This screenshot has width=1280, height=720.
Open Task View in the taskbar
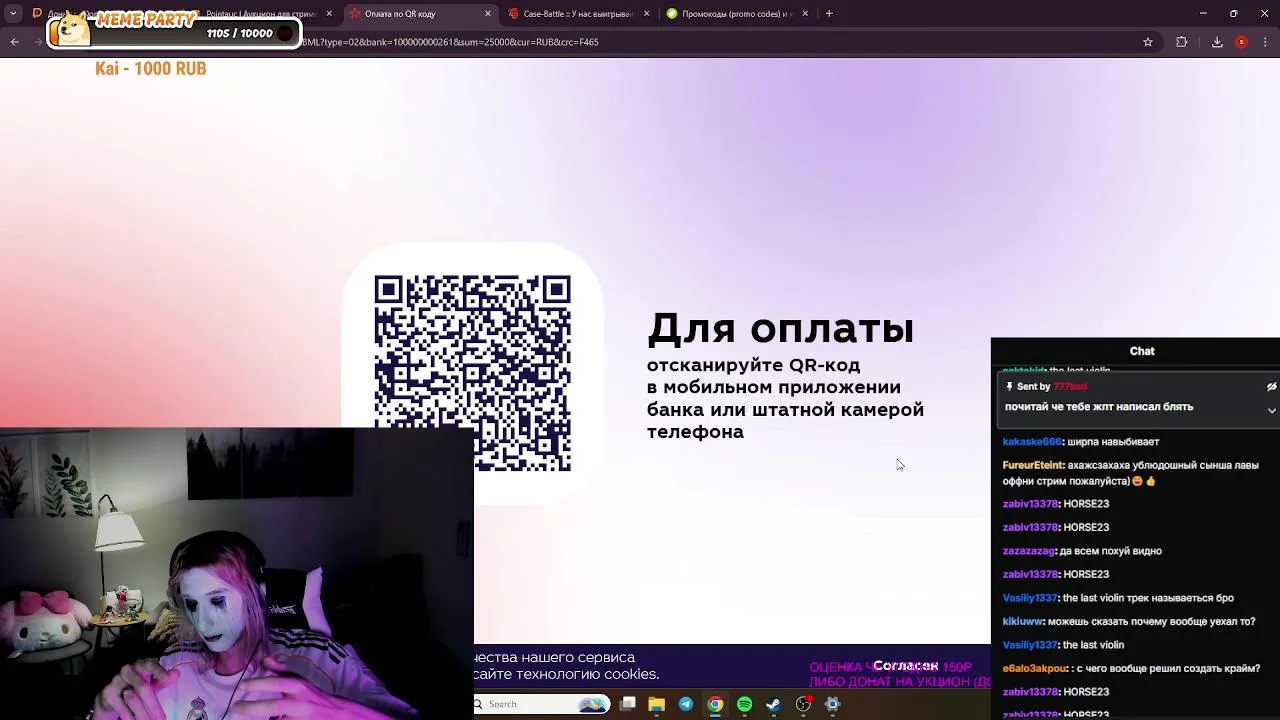(627, 704)
